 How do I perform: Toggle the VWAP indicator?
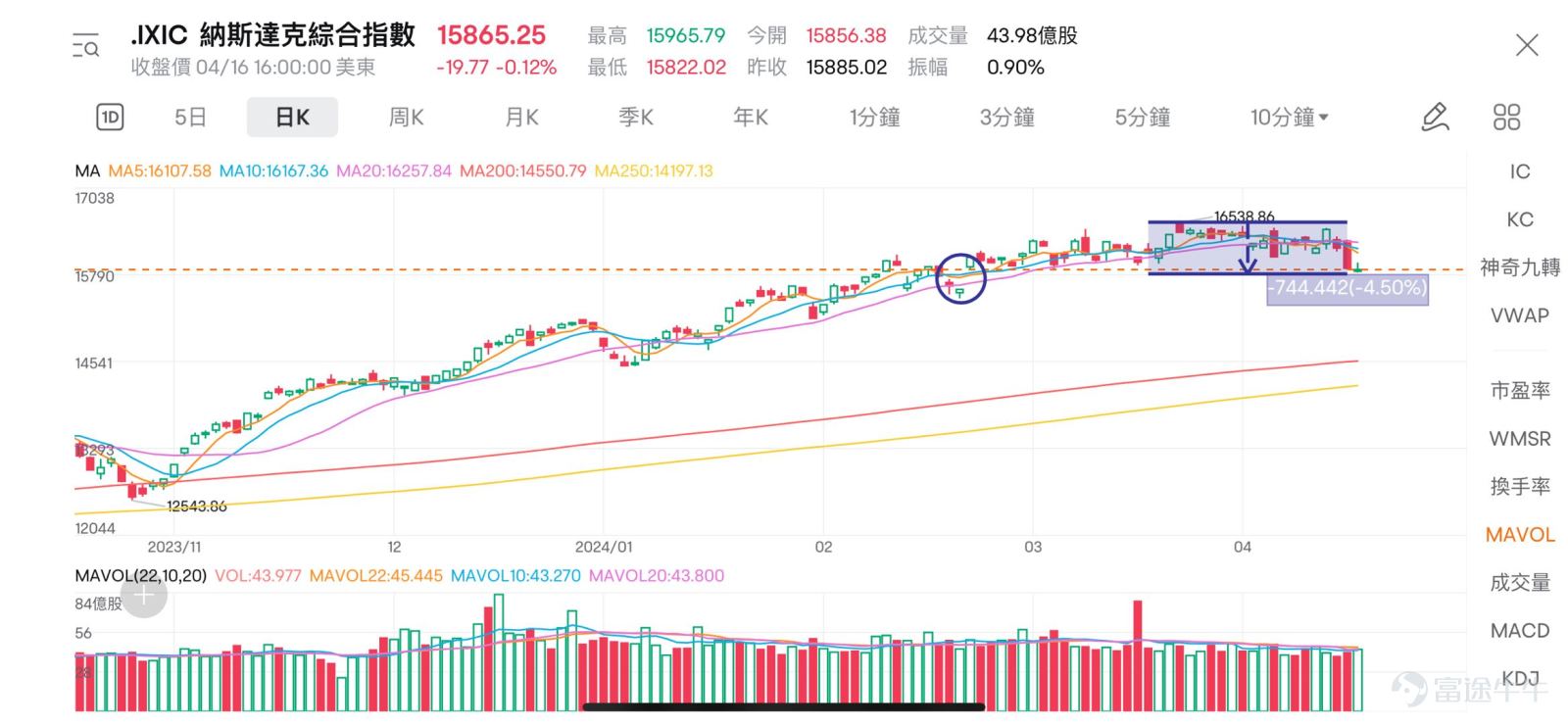pos(1520,315)
